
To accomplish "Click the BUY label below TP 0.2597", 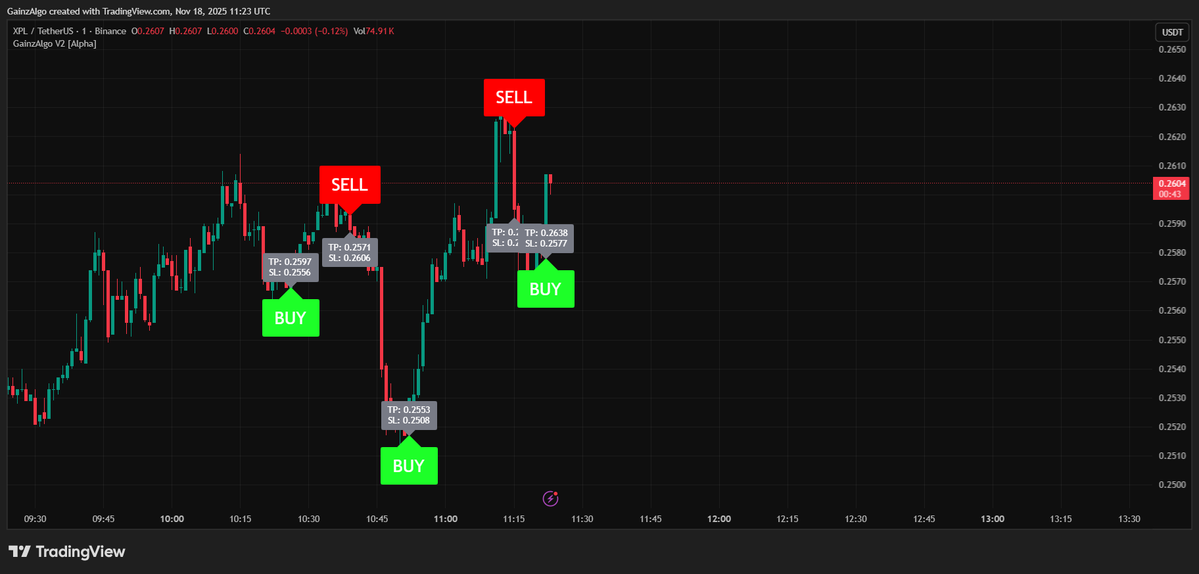I will pos(291,318).
